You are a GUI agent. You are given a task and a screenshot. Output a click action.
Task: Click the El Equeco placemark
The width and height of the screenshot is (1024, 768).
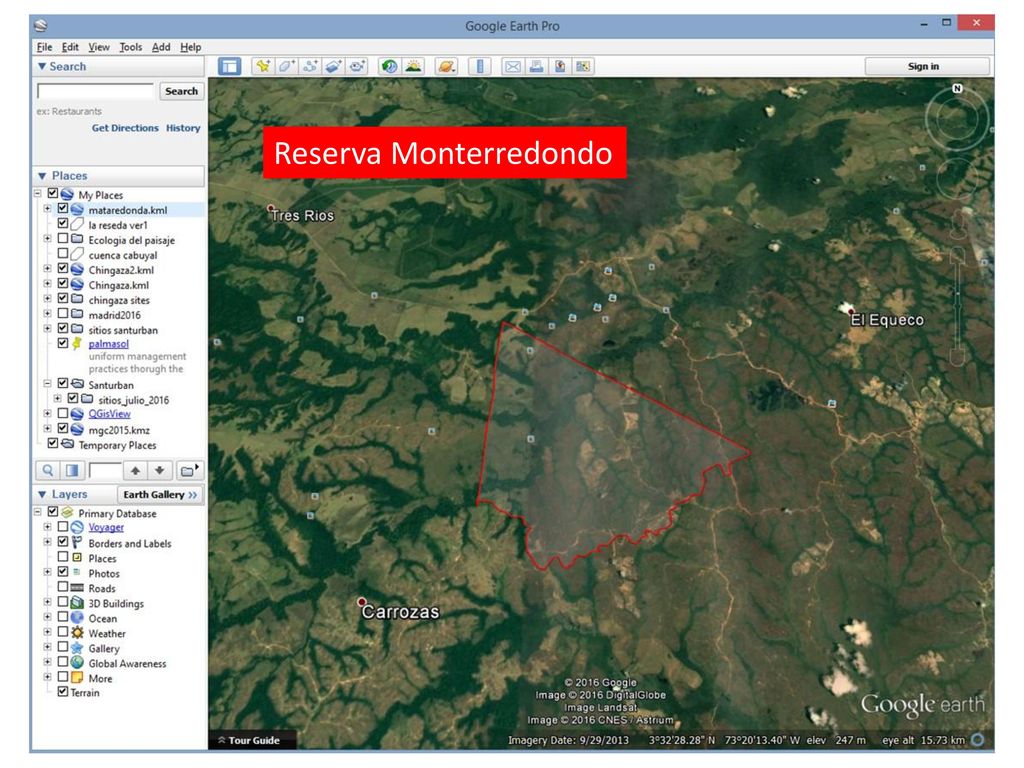pyautogui.click(x=850, y=311)
